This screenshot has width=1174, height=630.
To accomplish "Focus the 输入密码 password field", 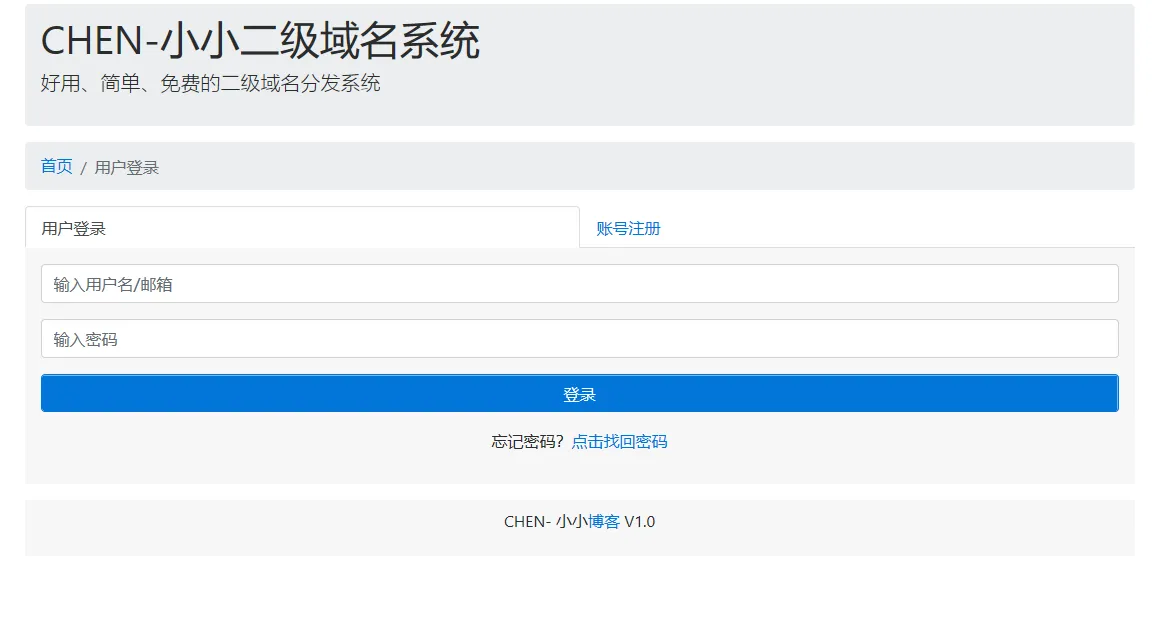I will (x=579, y=338).
